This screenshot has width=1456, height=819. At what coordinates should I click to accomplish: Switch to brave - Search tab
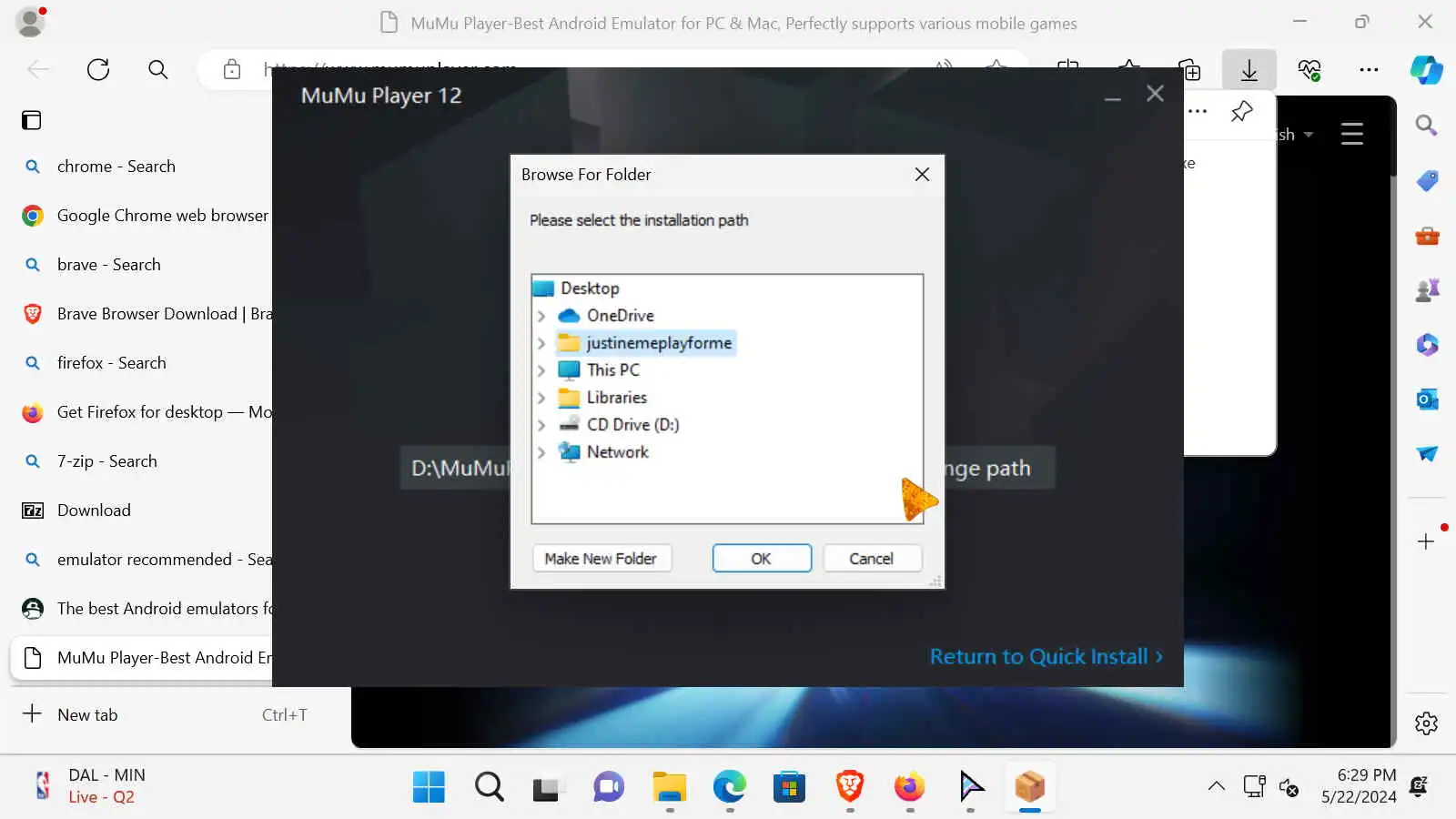pos(141,265)
